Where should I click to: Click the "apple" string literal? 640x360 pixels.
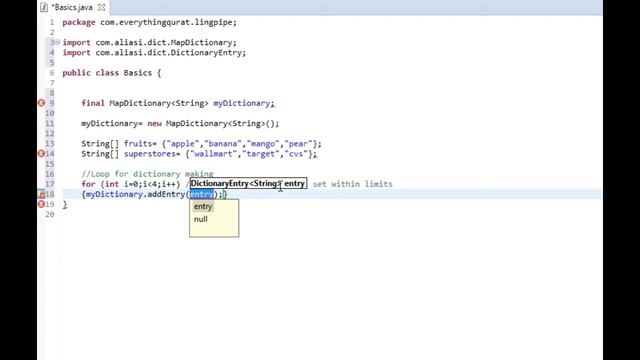click(182, 144)
